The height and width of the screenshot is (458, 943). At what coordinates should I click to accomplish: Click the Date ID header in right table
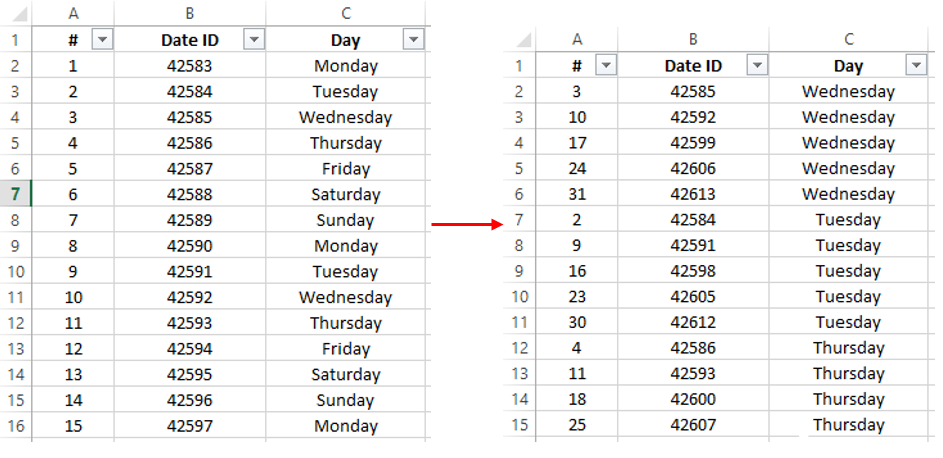click(x=693, y=66)
